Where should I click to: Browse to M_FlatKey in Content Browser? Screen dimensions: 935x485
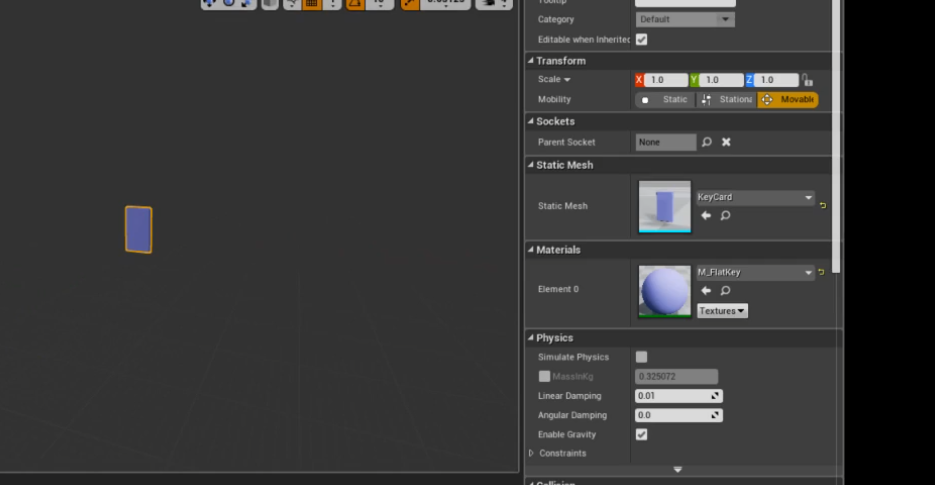click(x=725, y=291)
